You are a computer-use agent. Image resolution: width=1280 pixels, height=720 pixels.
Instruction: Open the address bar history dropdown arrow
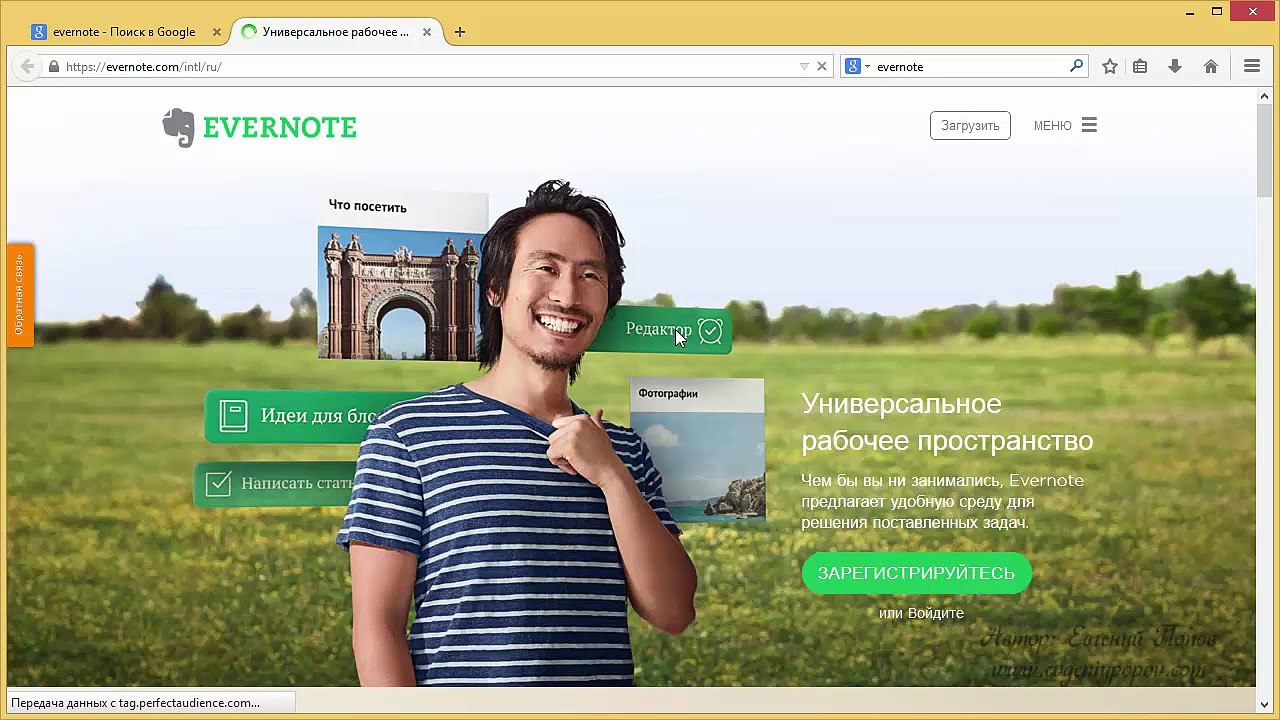(x=804, y=67)
